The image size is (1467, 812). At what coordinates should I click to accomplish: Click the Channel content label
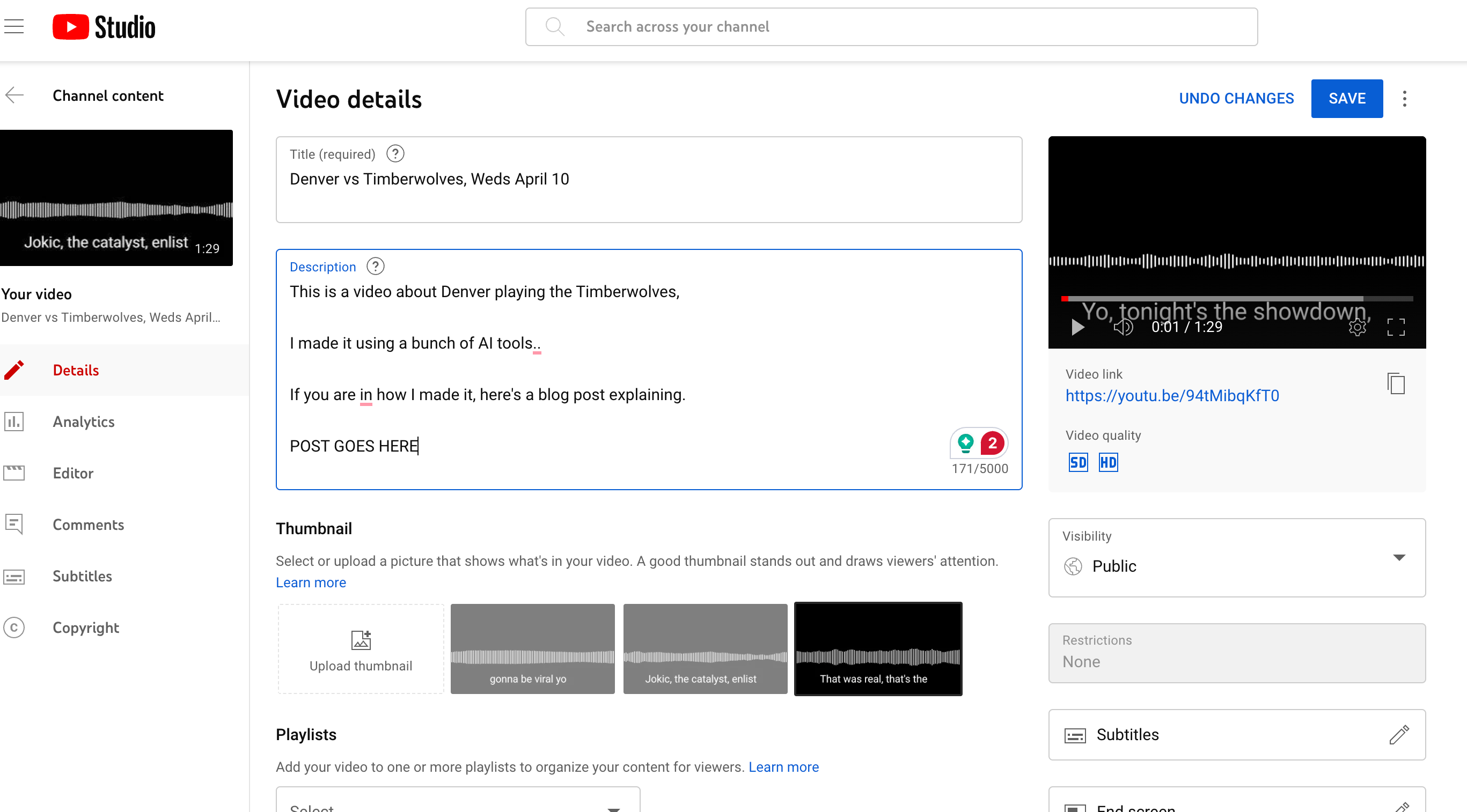(108, 95)
